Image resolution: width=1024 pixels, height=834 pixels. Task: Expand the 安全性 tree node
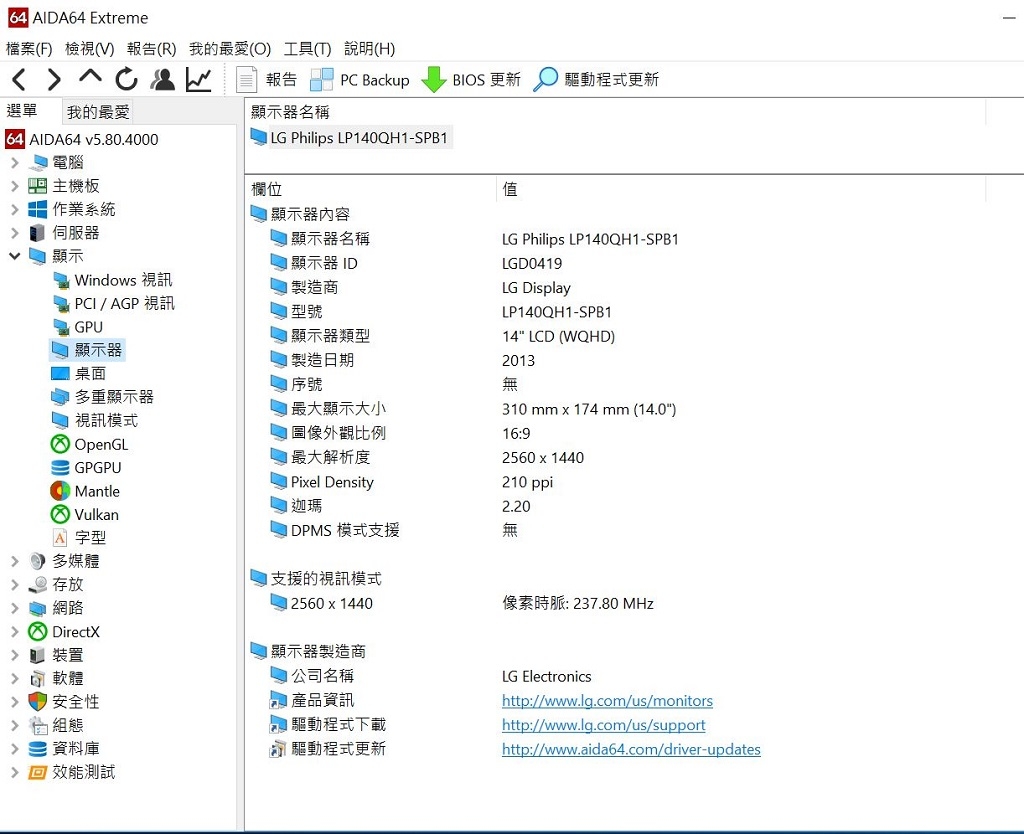pos(15,702)
